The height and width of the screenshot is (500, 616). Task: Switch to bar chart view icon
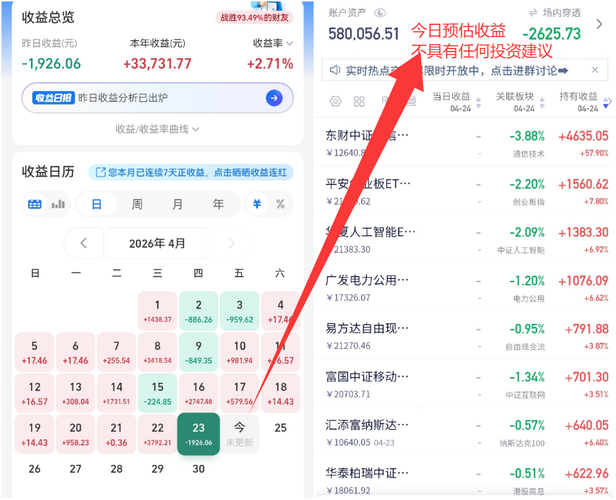(58, 204)
